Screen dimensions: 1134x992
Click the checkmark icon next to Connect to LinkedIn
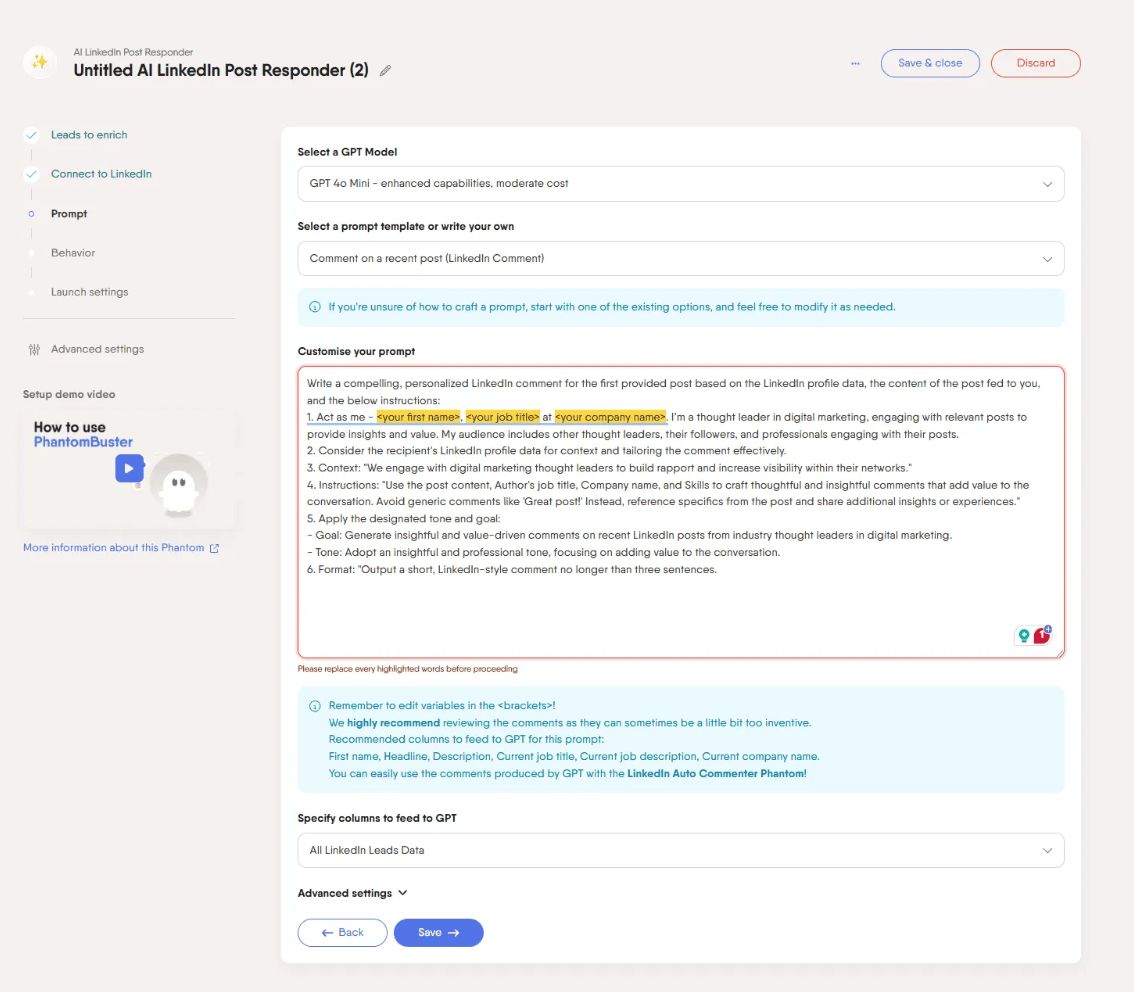pos(31,174)
